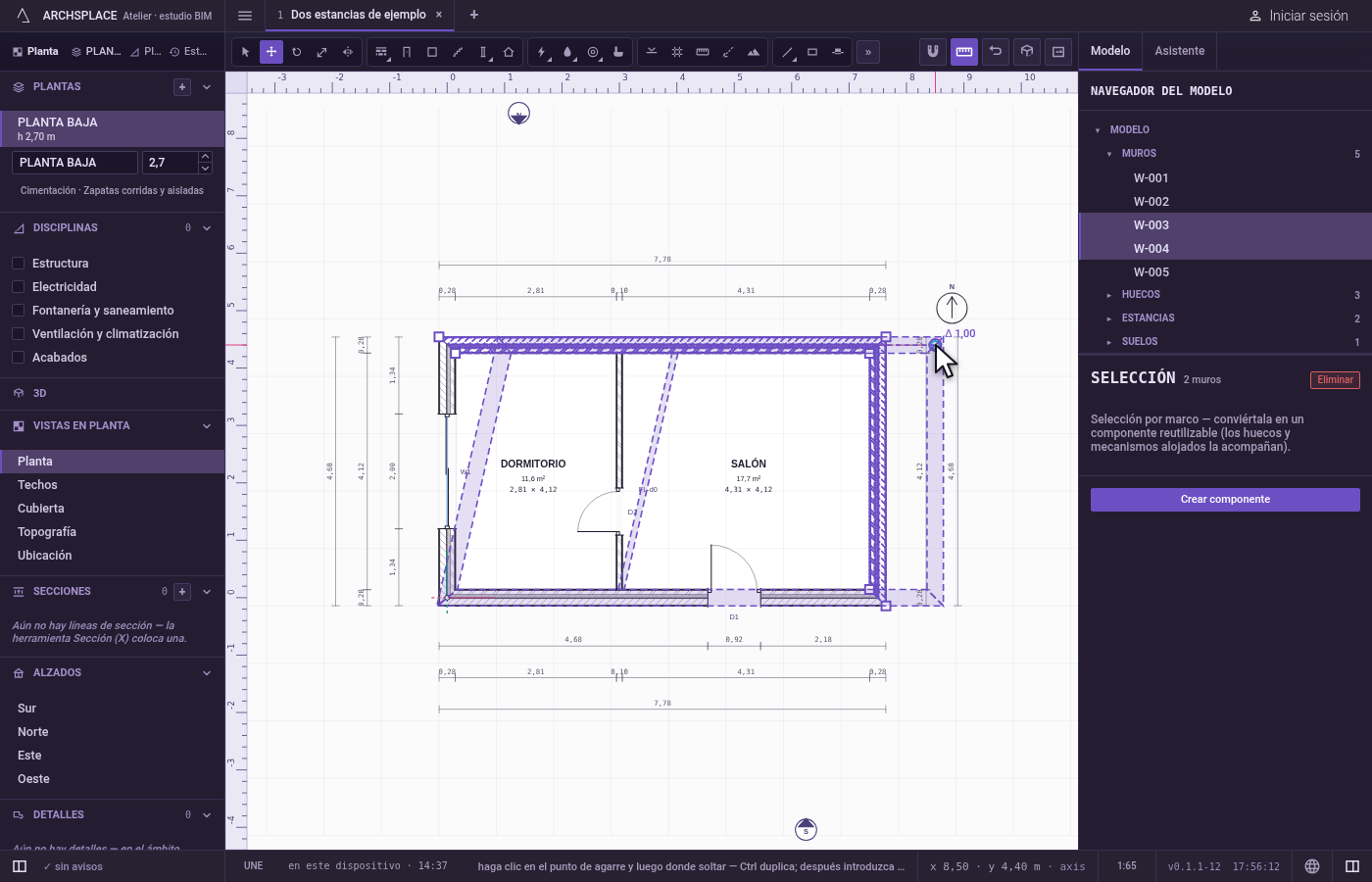Open the 3D cube view icon
1372x882 pixels.
[x=1027, y=51]
